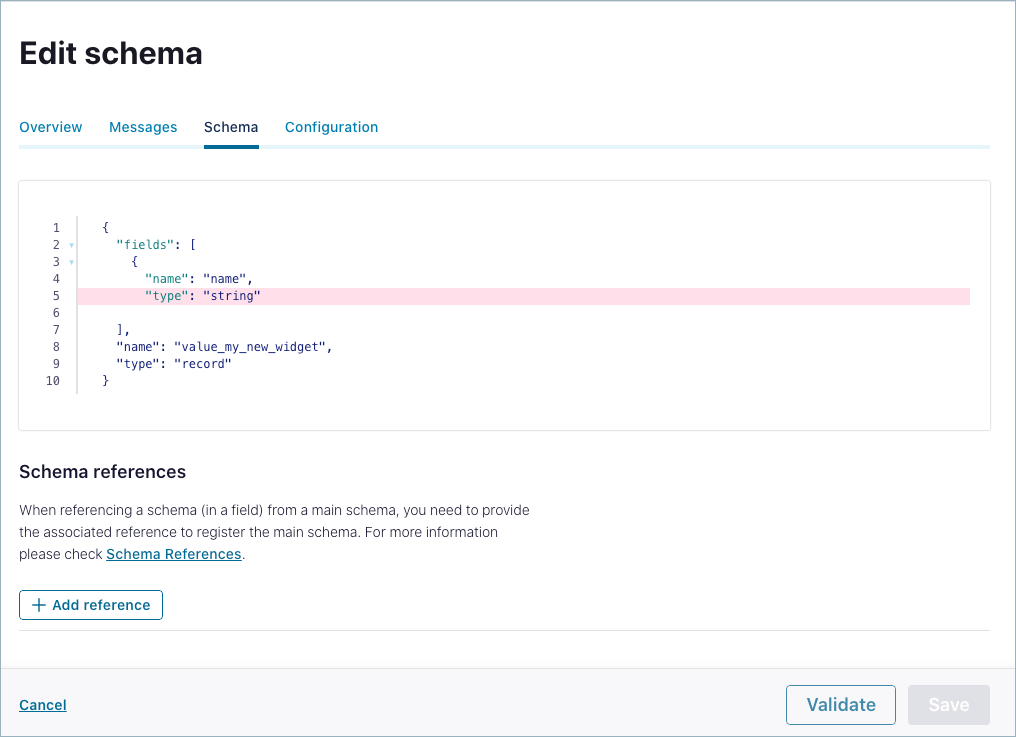Click the Cancel link
Screen dimensions: 1016x737
point(42,705)
